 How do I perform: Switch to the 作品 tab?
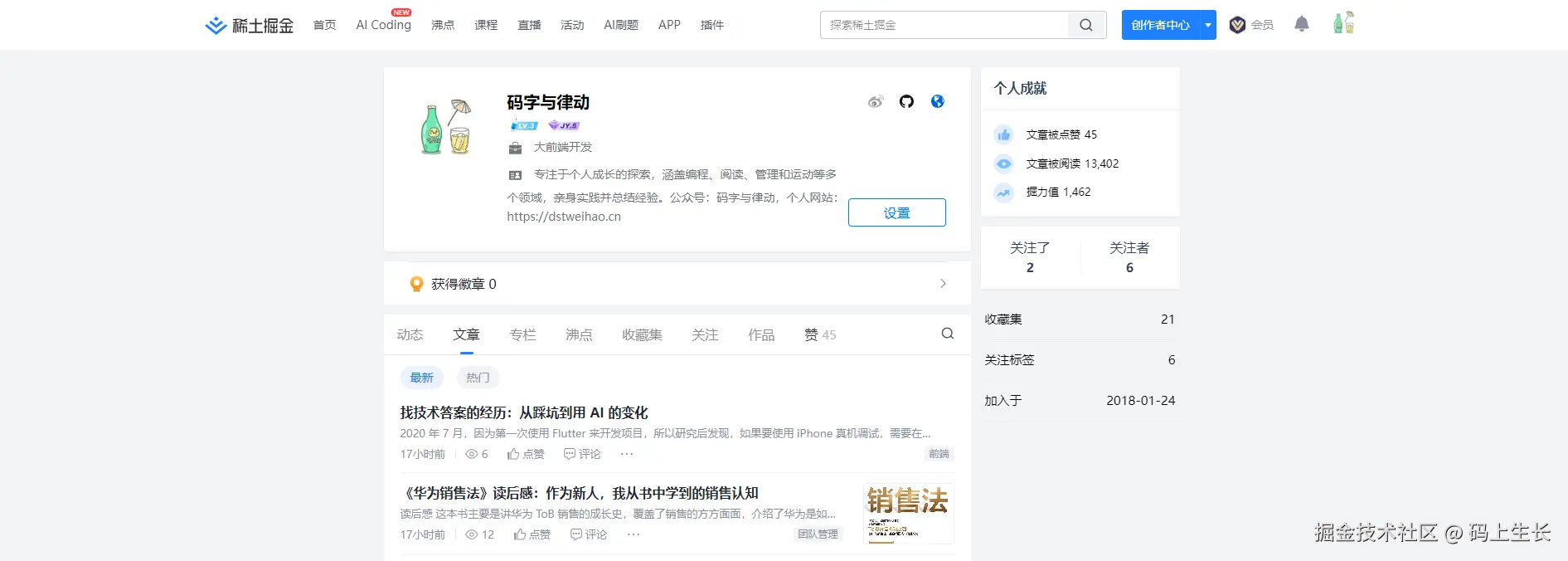coord(762,334)
